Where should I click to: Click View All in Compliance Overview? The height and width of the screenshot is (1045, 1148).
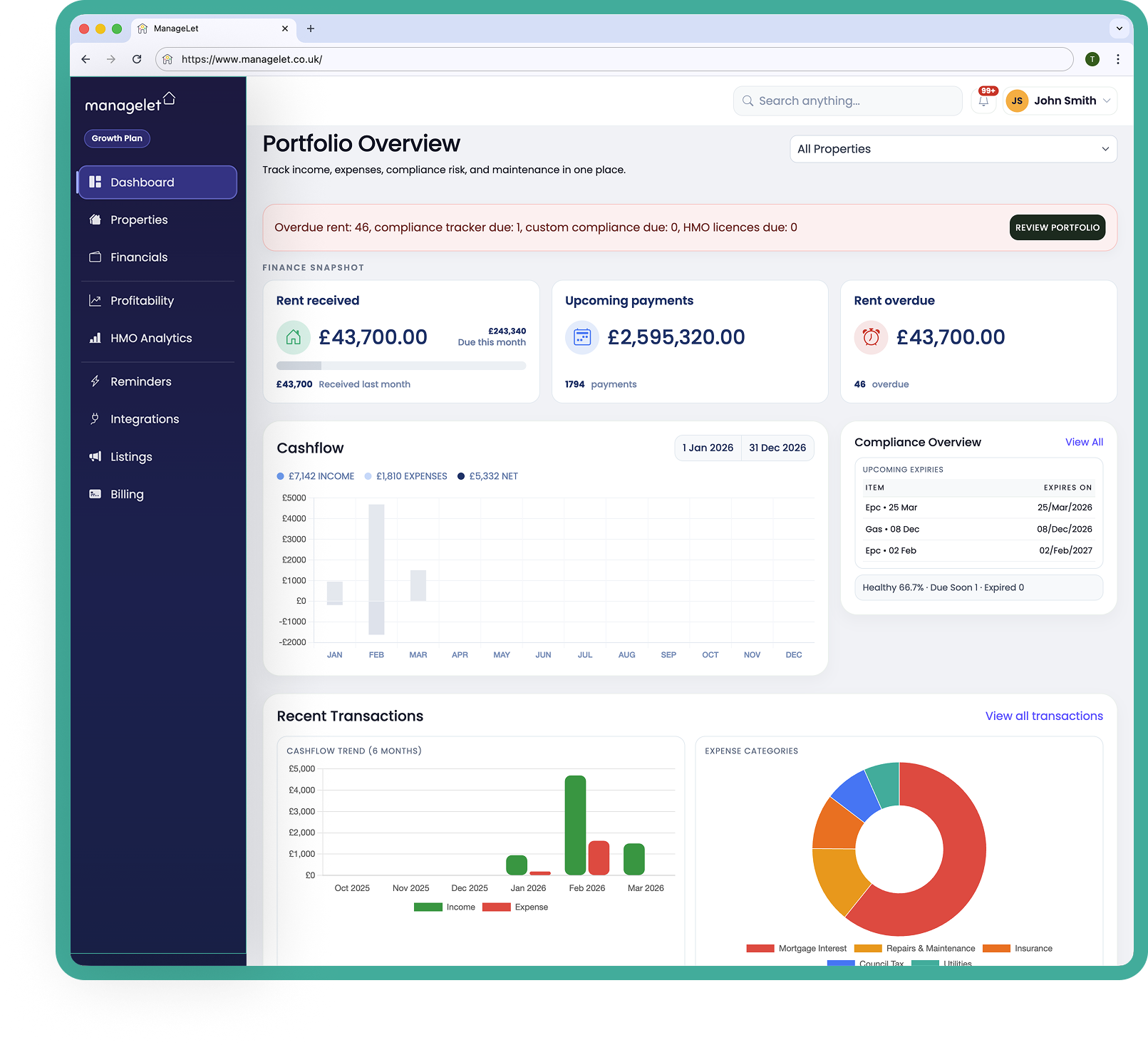1084,442
